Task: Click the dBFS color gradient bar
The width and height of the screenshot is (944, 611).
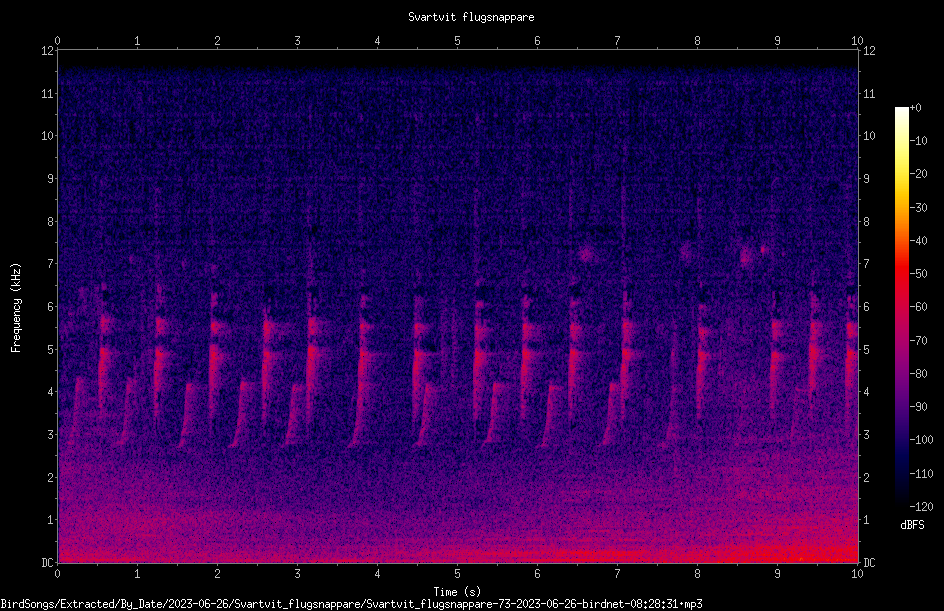Action: (901, 306)
